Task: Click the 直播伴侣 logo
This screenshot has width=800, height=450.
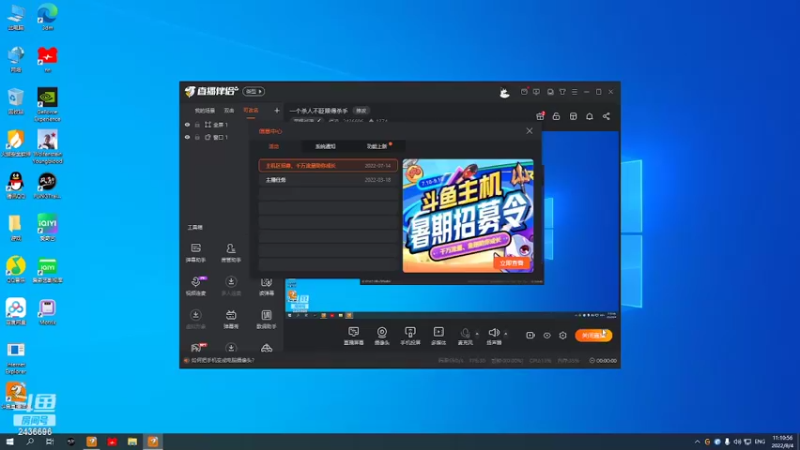Action: pyautogui.click(x=211, y=91)
